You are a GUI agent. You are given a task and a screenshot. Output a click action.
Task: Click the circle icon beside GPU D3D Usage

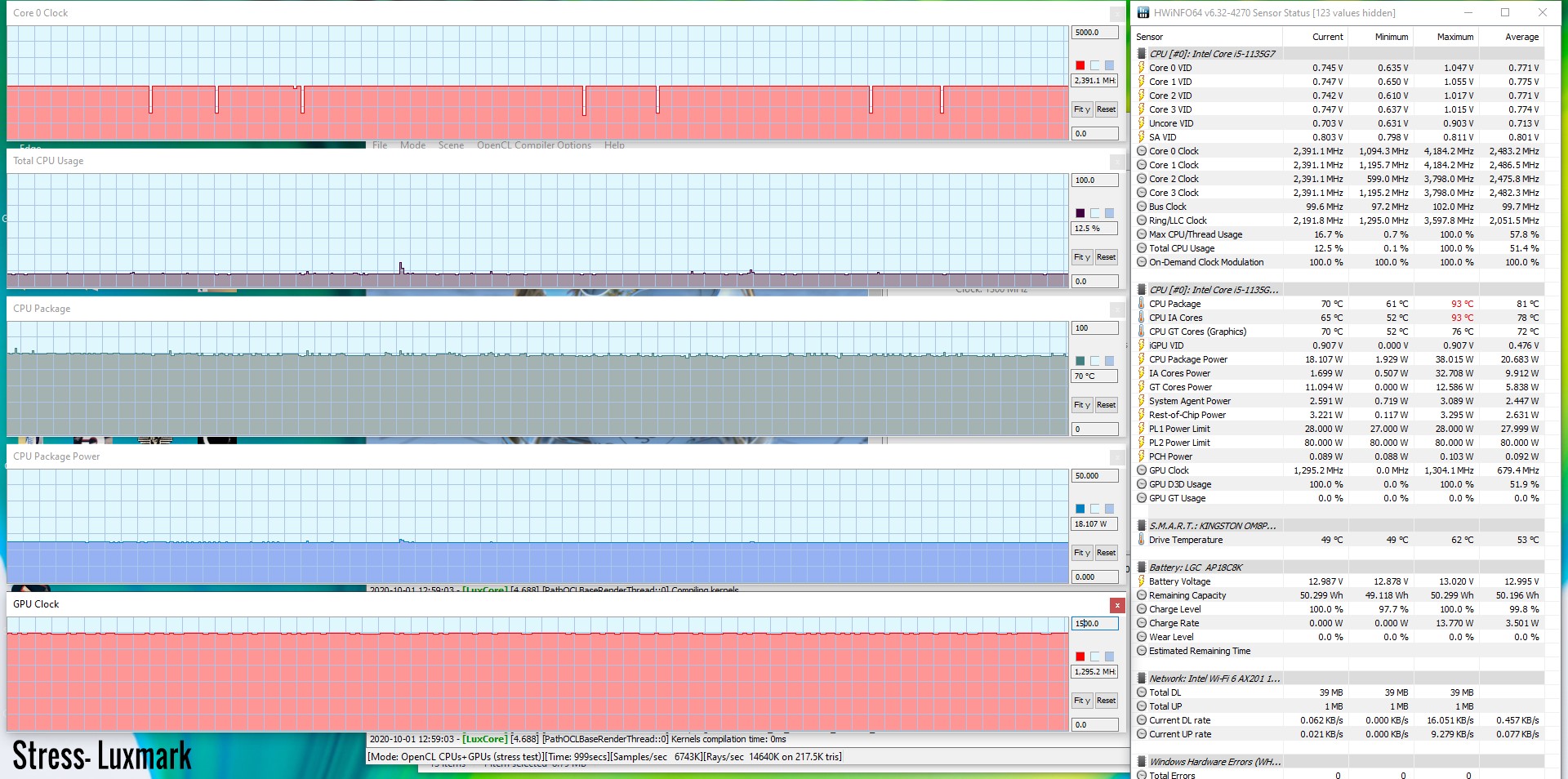pos(1142,484)
